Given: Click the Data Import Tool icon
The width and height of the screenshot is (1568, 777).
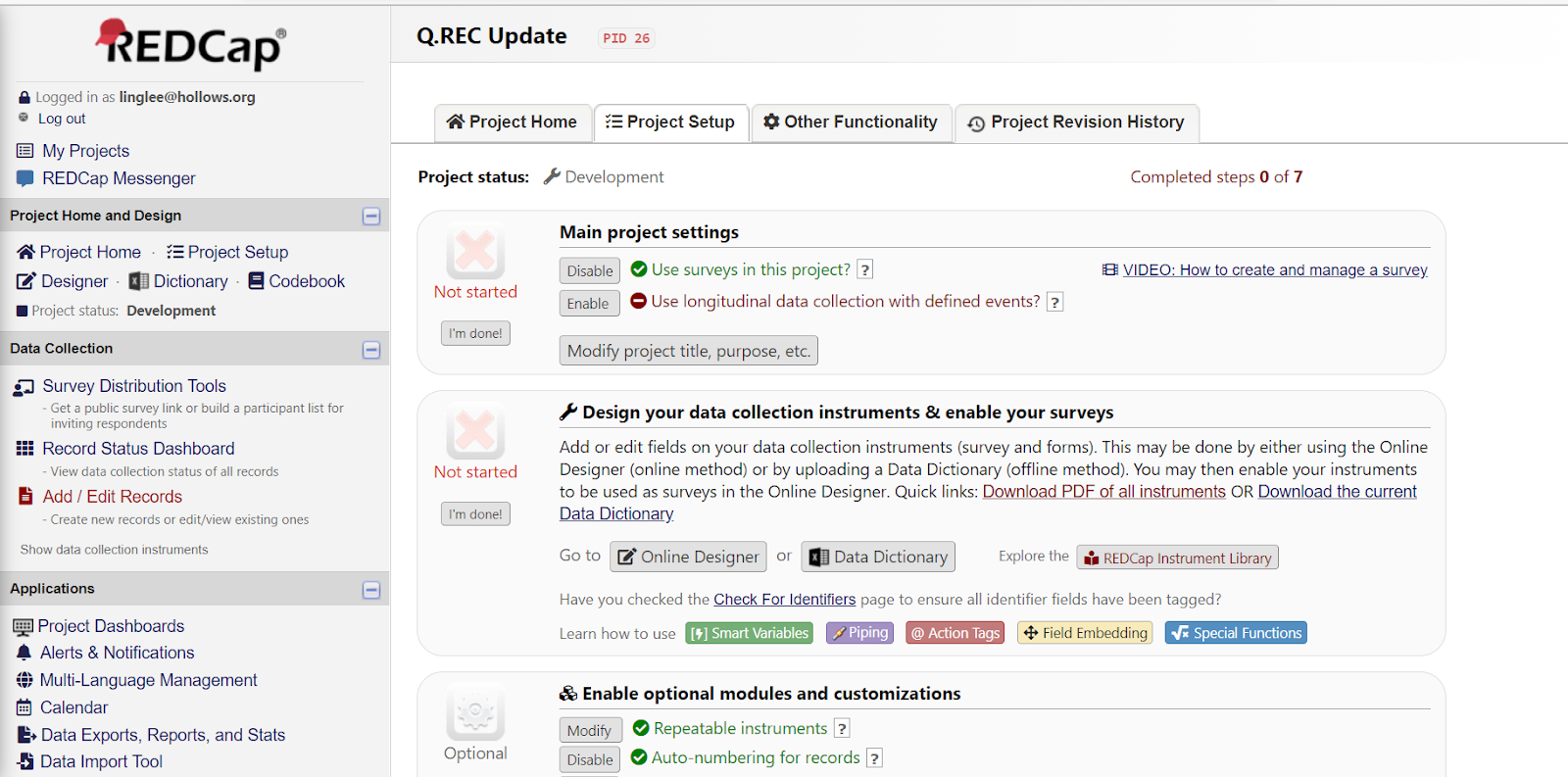Looking at the screenshot, I should 26,761.
